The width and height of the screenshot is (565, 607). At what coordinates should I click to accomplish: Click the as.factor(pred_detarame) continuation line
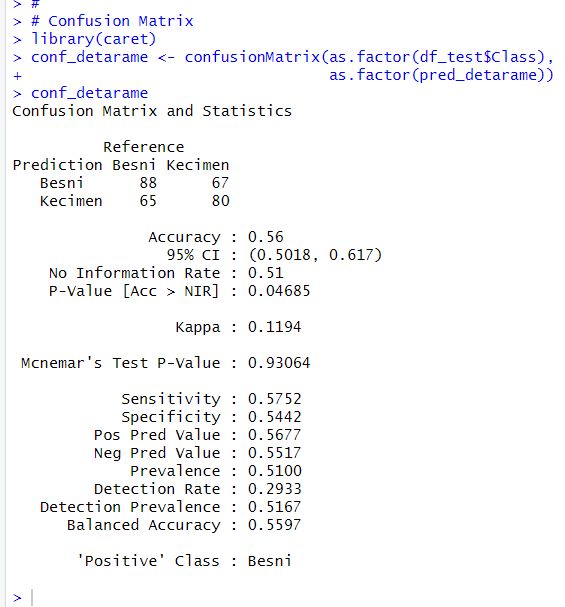coord(441,75)
